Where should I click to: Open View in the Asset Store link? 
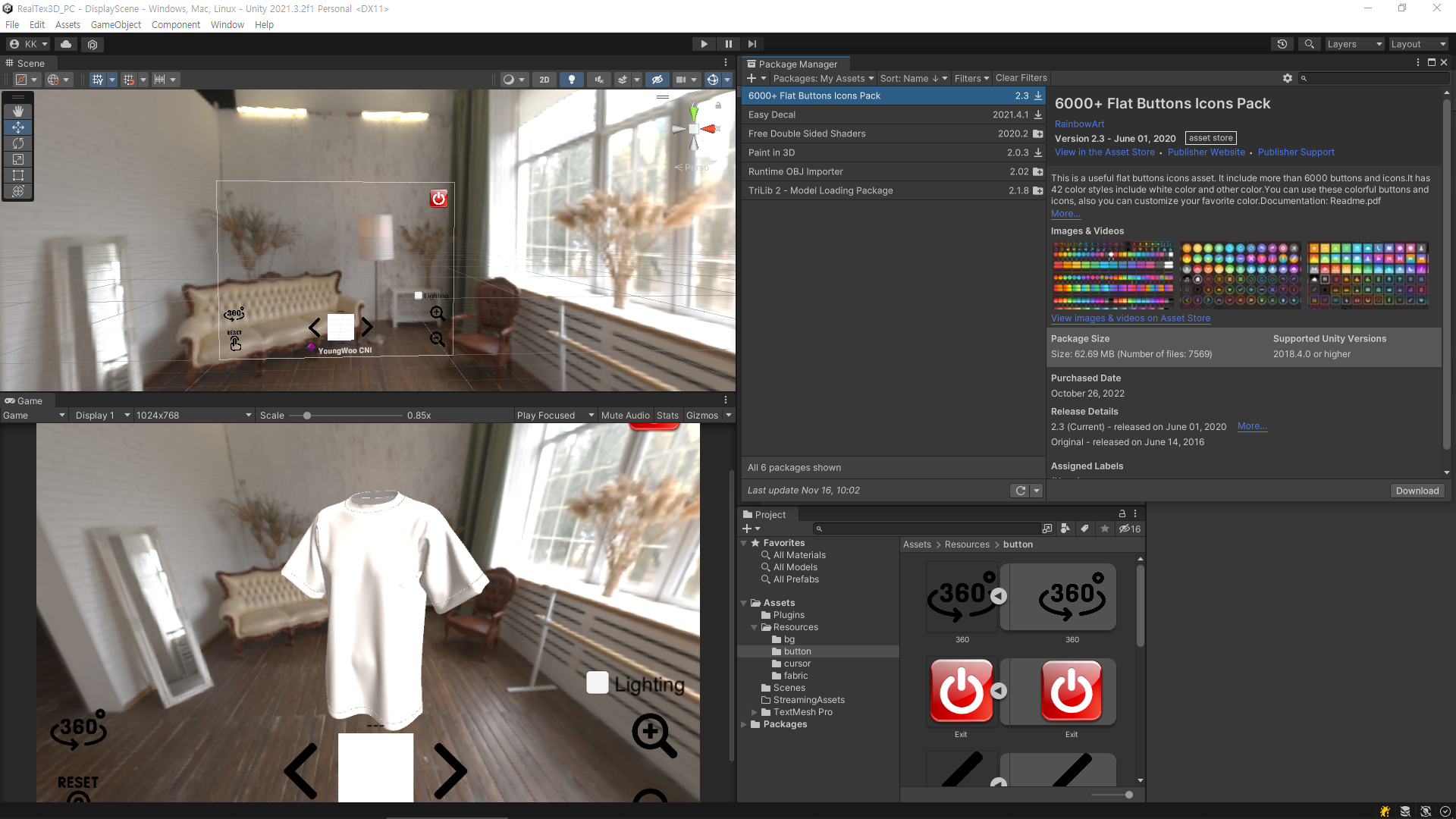(1104, 152)
